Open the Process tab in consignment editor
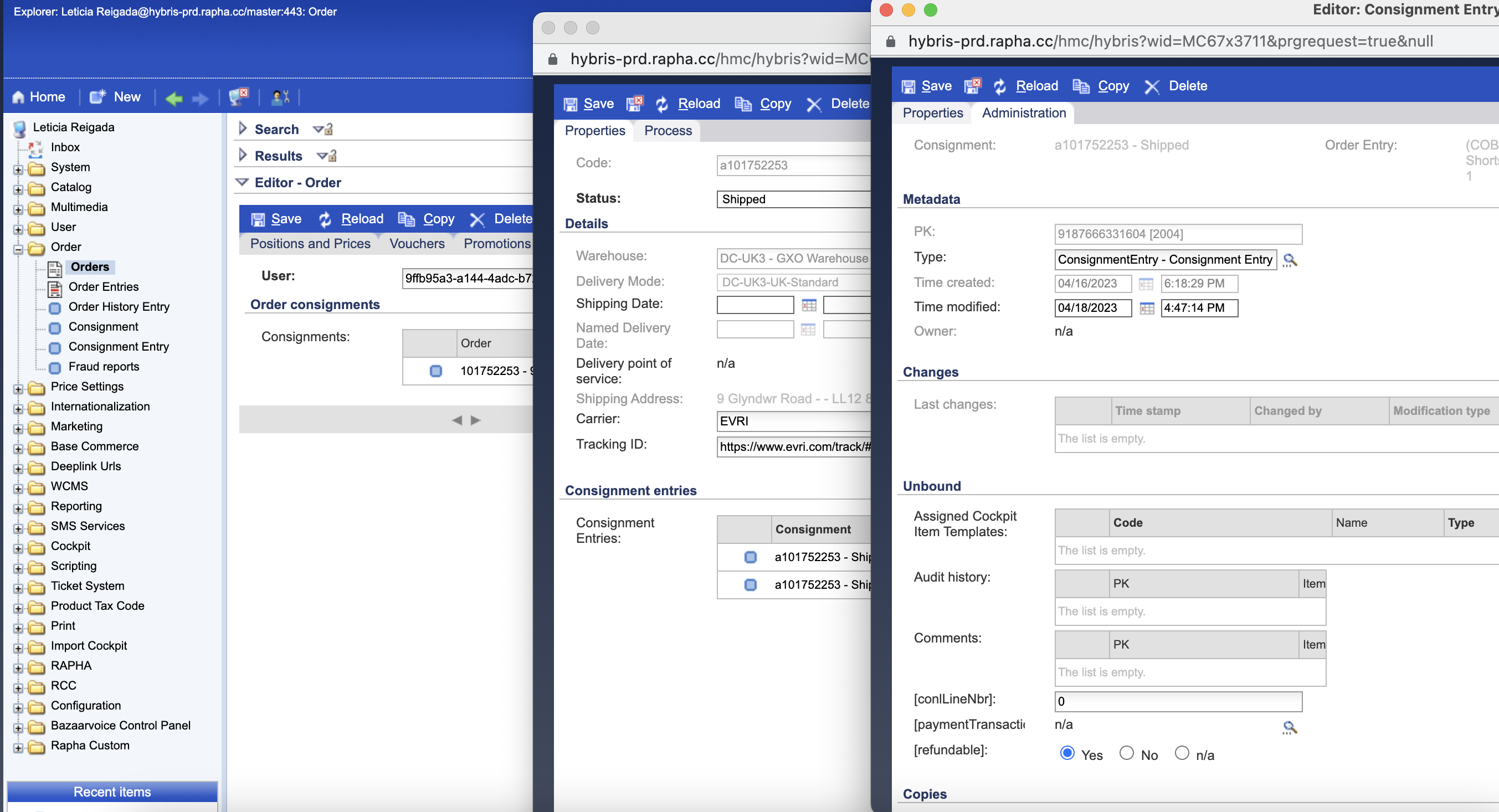This screenshot has width=1499, height=812. (x=668, y=130)
